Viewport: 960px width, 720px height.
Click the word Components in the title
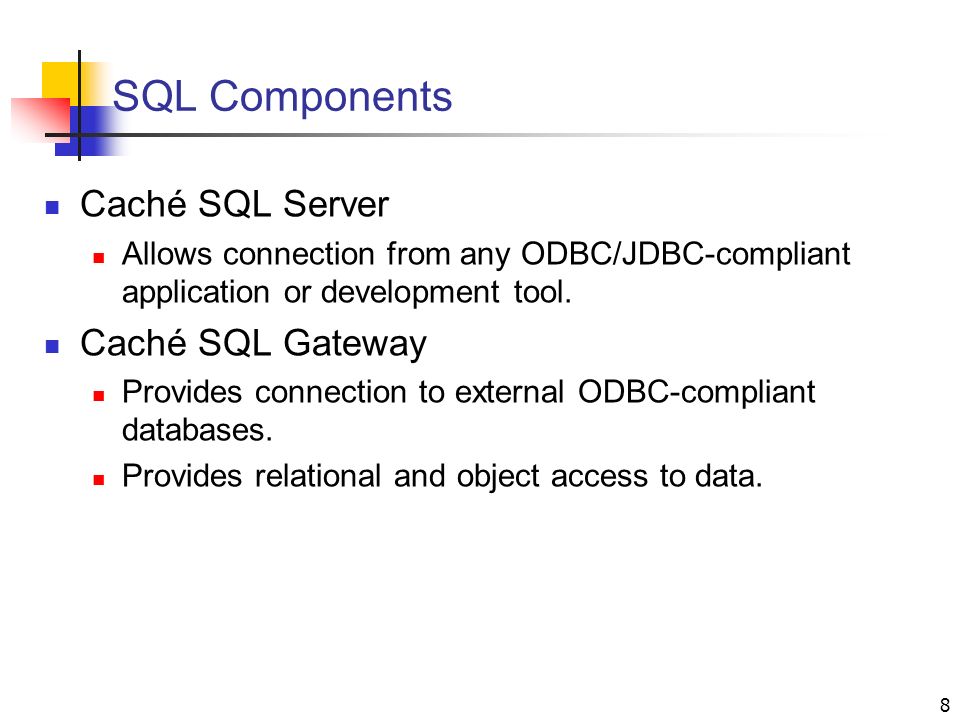click(x=331, y=97)
